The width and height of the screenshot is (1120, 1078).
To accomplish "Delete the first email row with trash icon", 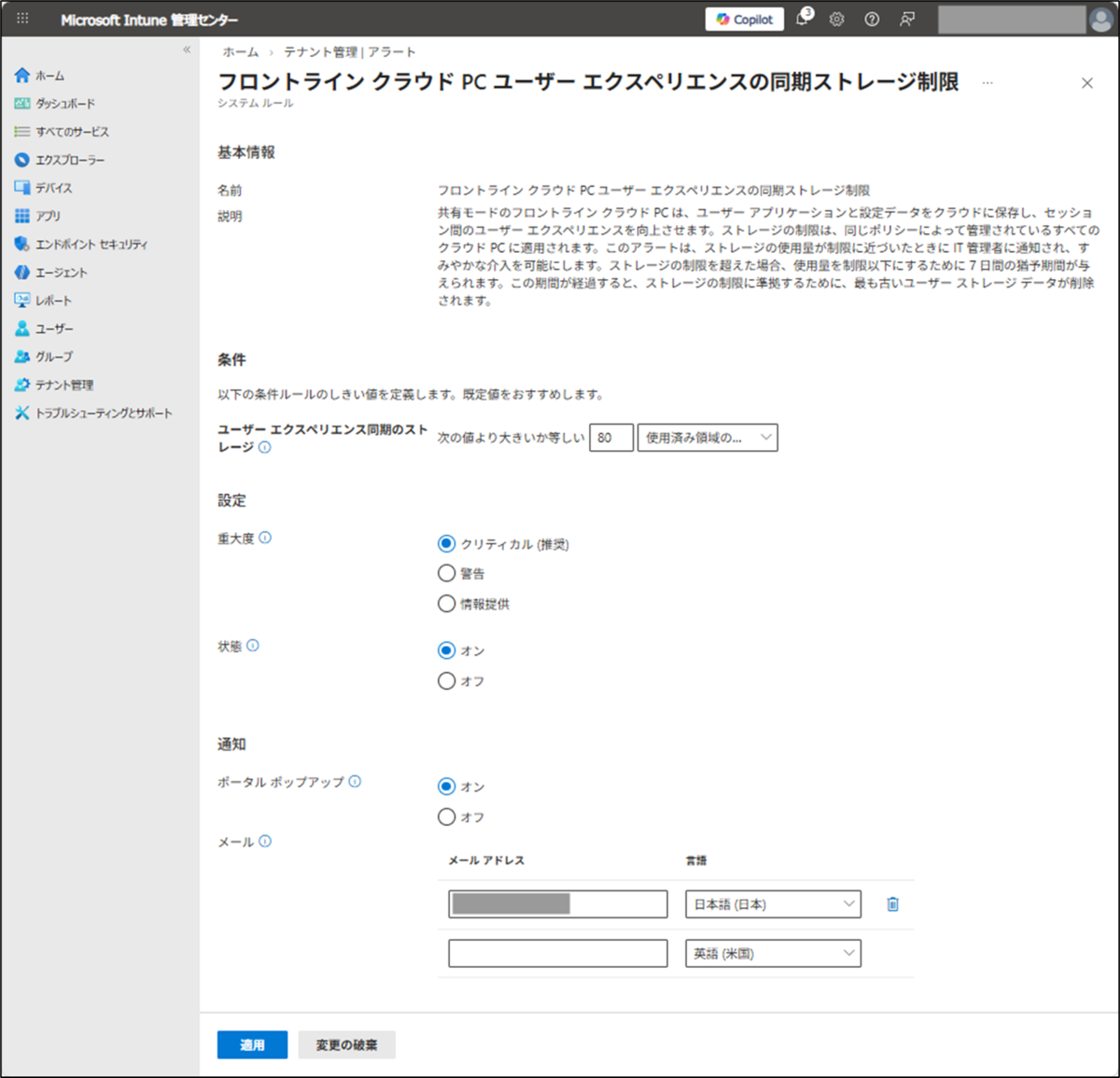I will [x=892, y=904].
